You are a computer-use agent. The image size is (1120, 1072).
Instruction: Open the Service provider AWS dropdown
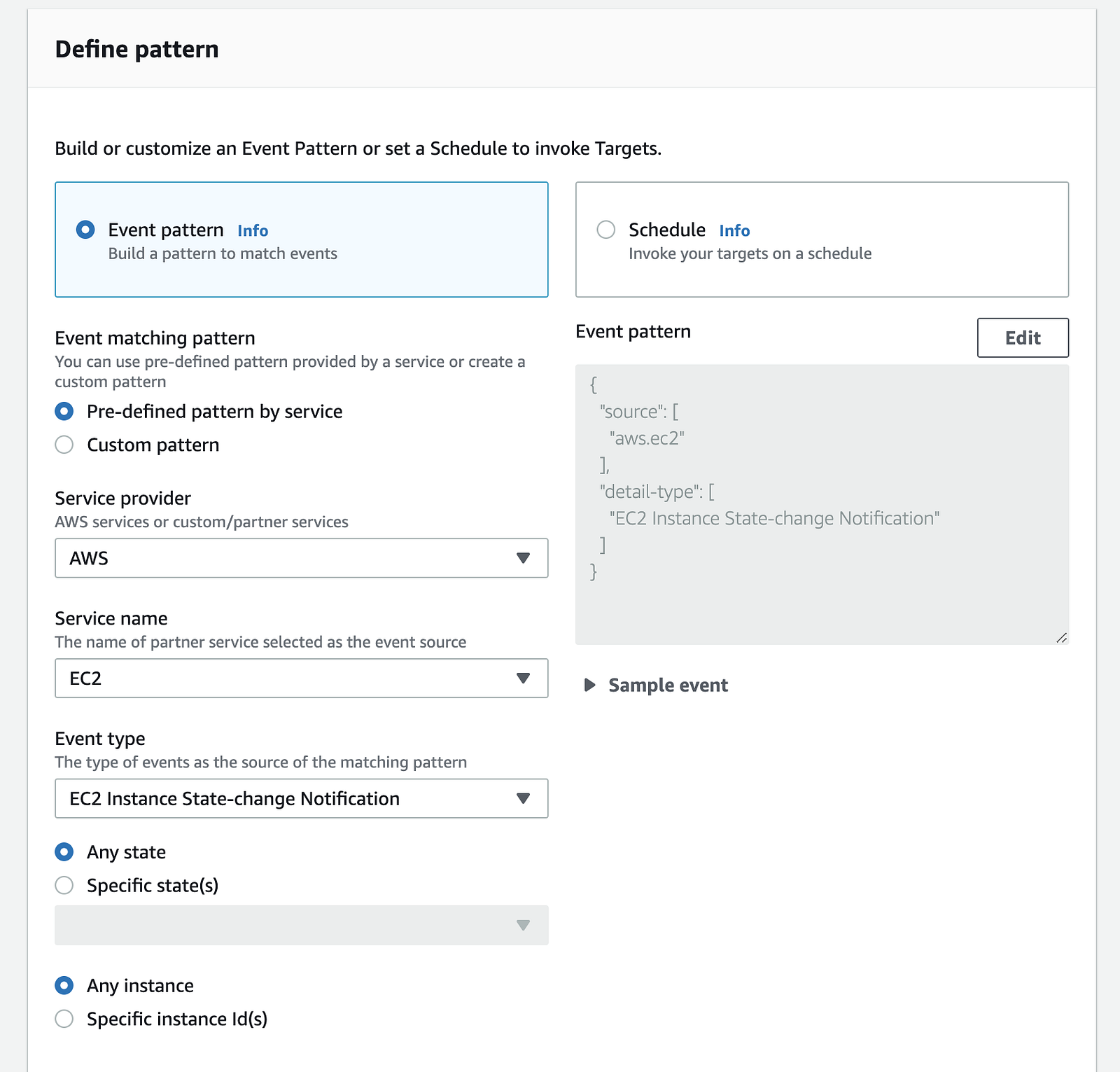click(301, 558)
